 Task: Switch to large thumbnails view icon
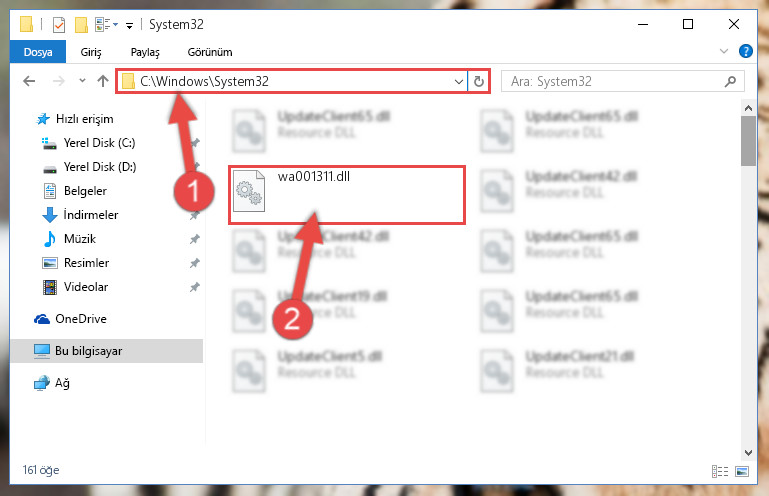coord(742,471)
